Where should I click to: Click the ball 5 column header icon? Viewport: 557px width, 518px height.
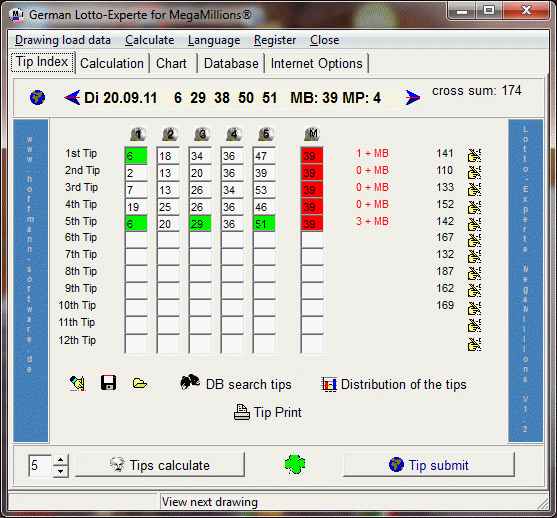[x=266, y=134]
